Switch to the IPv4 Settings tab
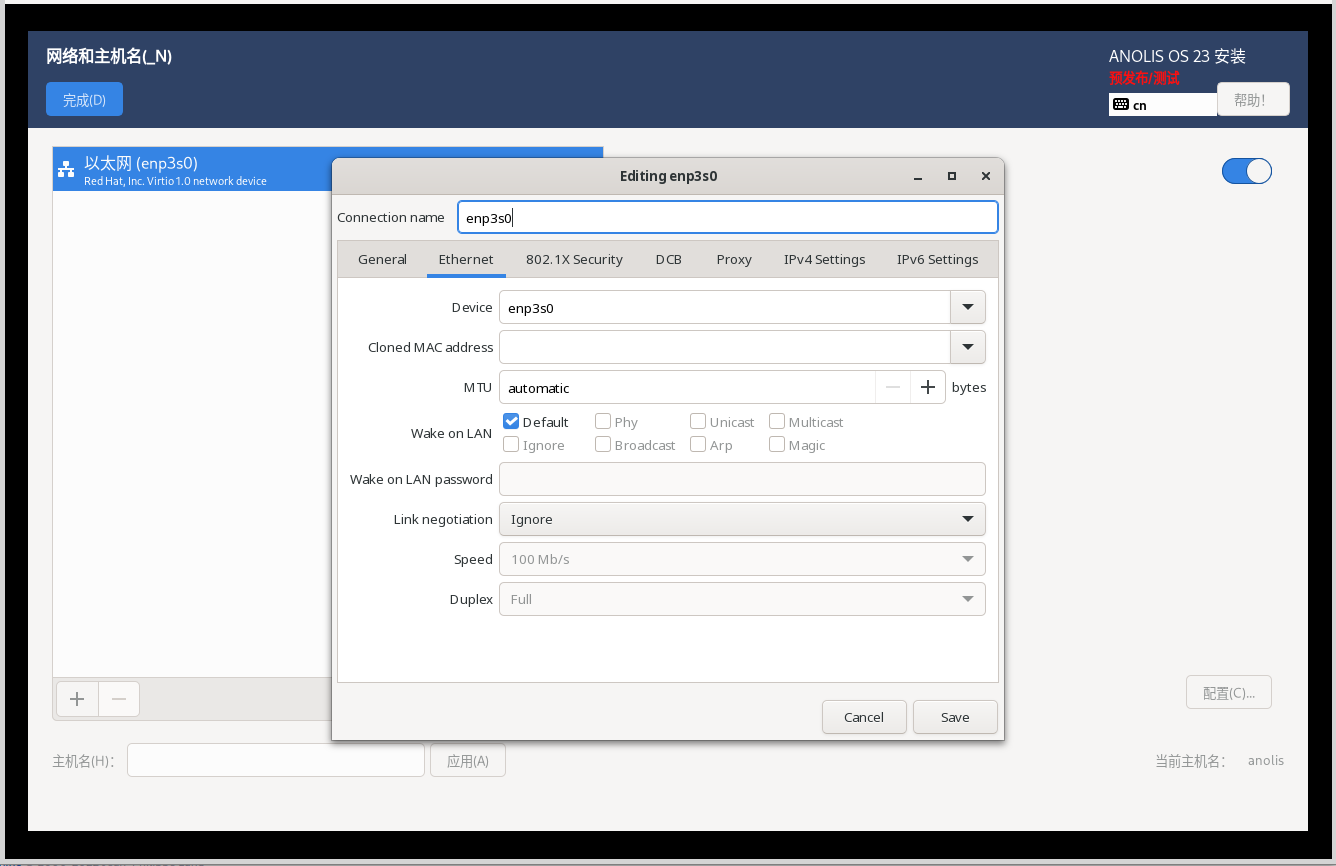1336x866 pixels. (x=824, y=259)
